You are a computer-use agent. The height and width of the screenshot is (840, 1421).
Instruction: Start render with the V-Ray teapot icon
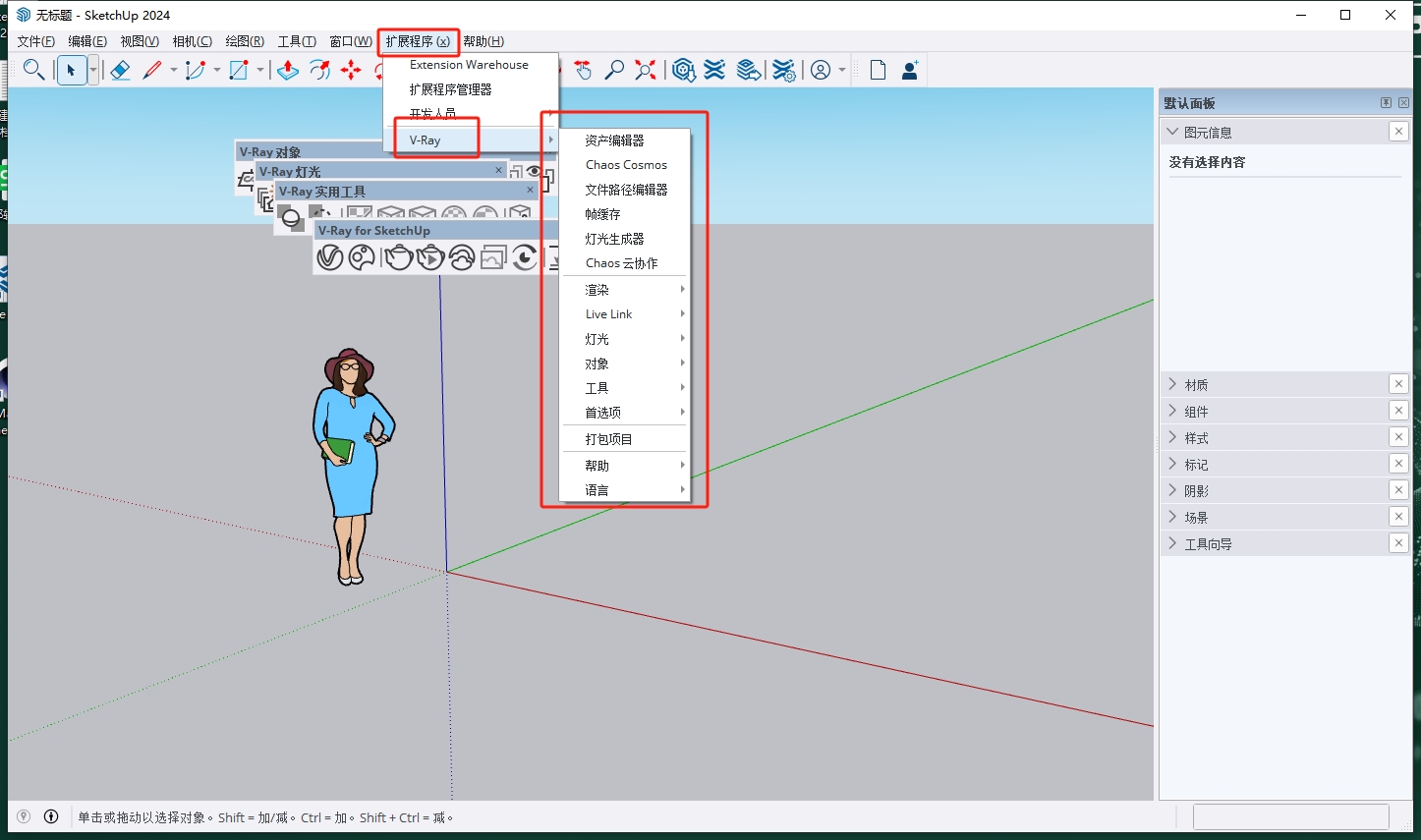397,257
